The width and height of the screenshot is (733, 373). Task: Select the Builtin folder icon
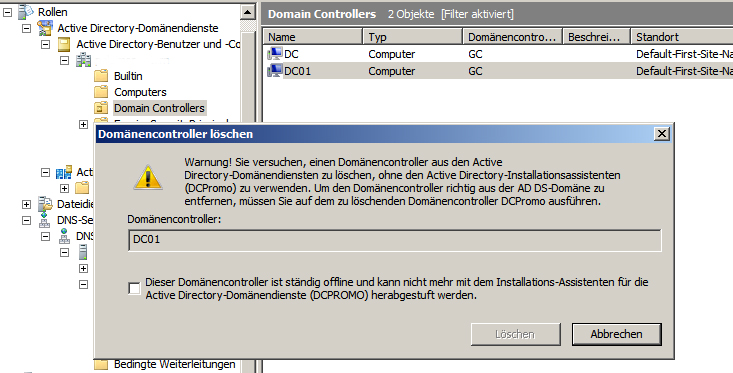[101, 76]
